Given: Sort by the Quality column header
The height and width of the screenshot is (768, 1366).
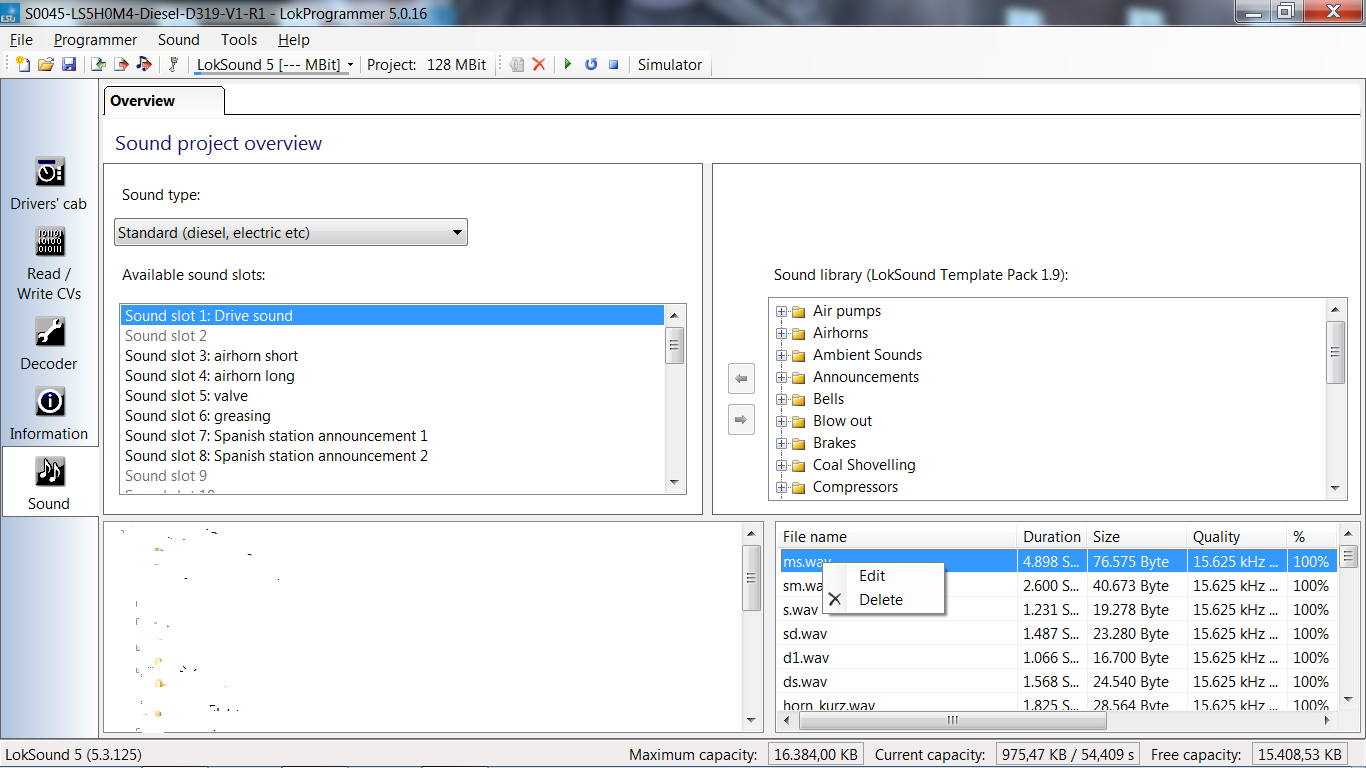Looking at the screenshot, I should click(x=1236, y=537).
